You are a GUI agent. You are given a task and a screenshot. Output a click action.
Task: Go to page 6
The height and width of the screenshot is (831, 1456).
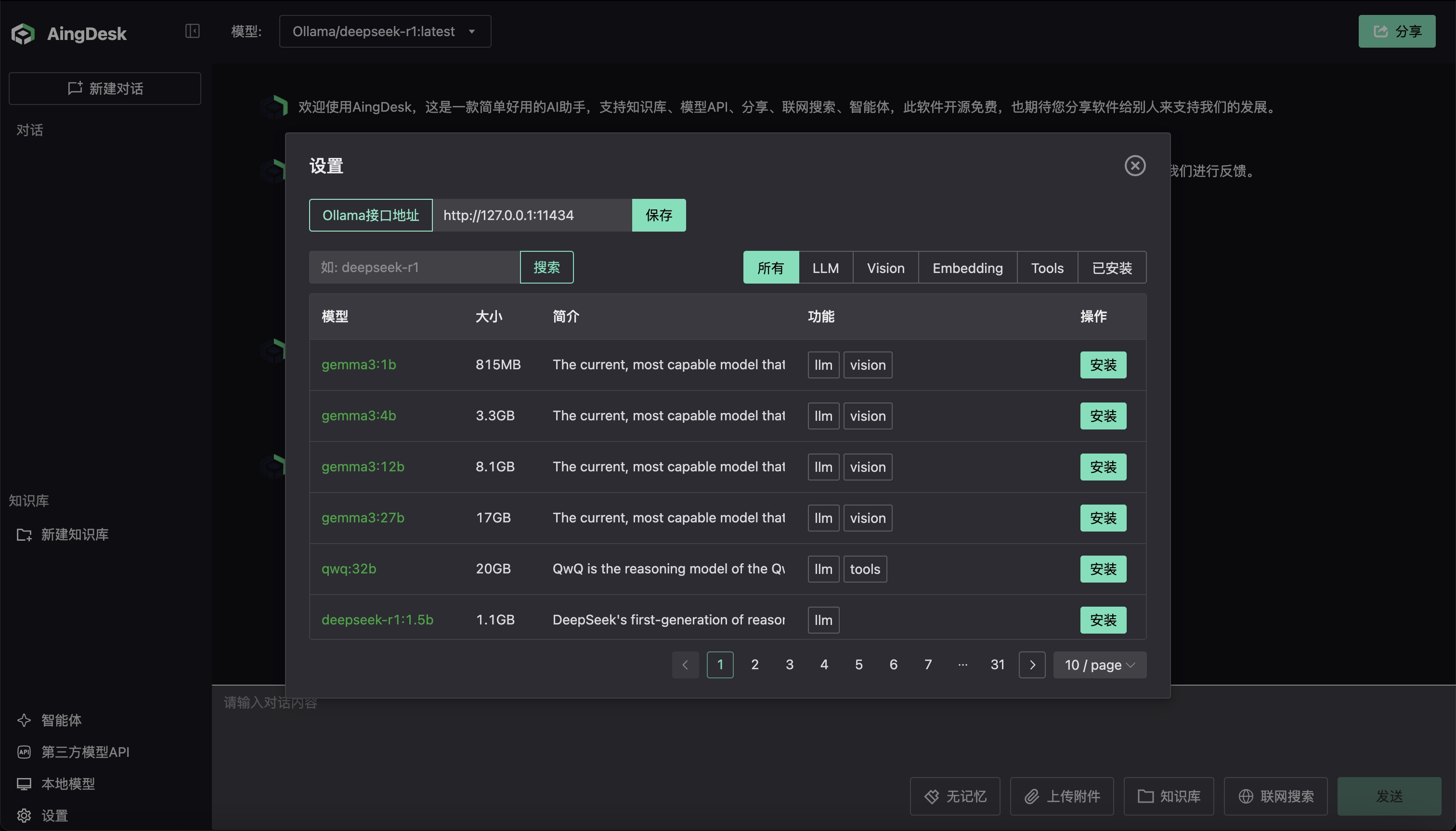[893, 665]
